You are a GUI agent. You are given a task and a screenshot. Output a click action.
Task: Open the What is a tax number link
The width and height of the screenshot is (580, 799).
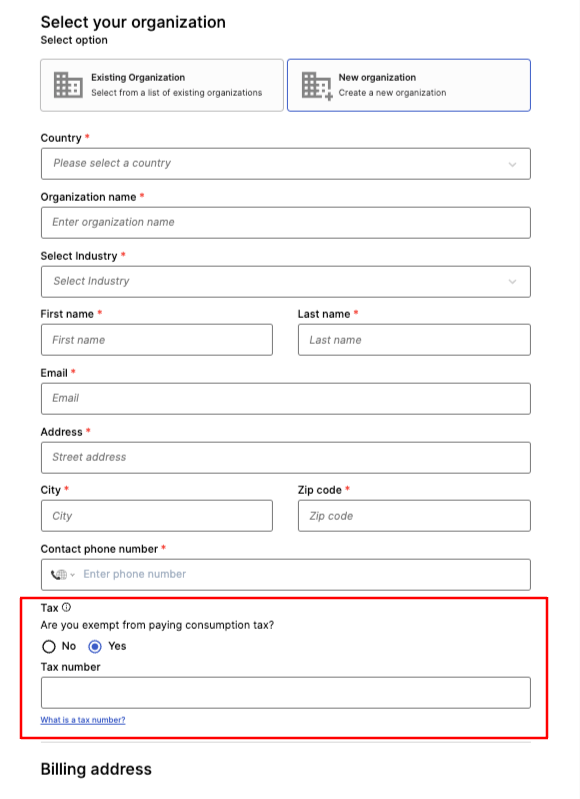click(x=83, y=720)
